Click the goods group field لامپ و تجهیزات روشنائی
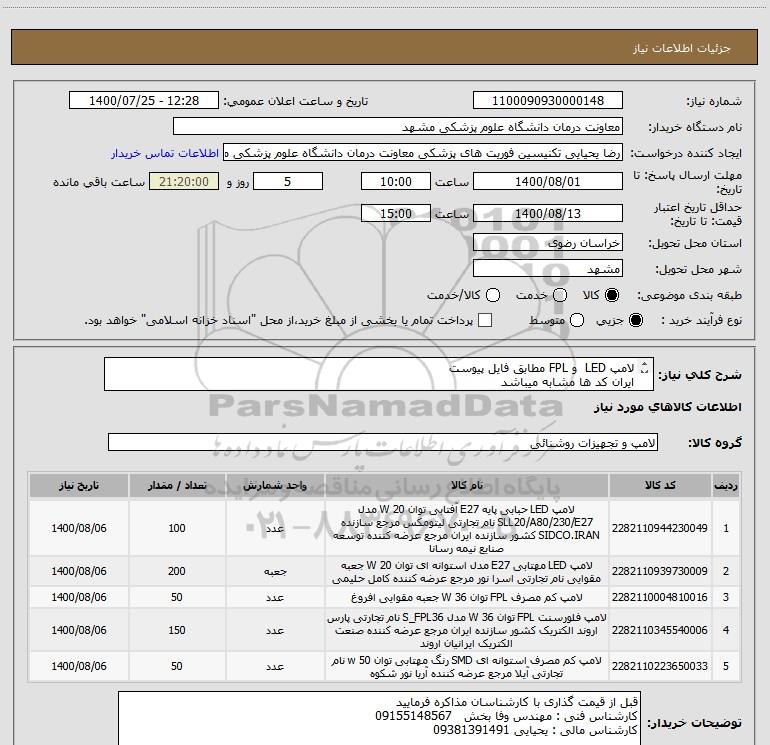770x745 pixels. click(x=383, y=442)
